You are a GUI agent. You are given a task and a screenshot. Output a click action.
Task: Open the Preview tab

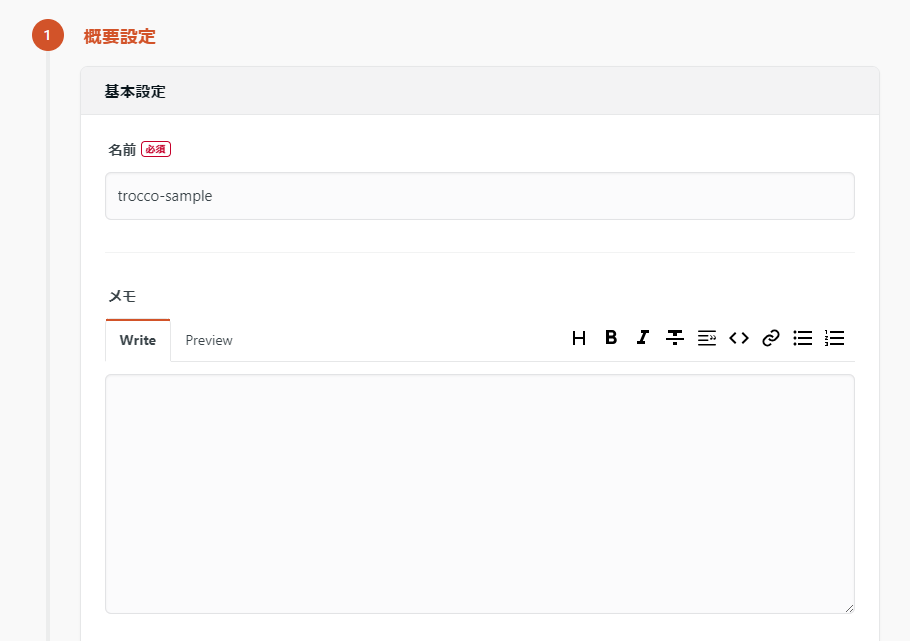(x=209, y=340)
